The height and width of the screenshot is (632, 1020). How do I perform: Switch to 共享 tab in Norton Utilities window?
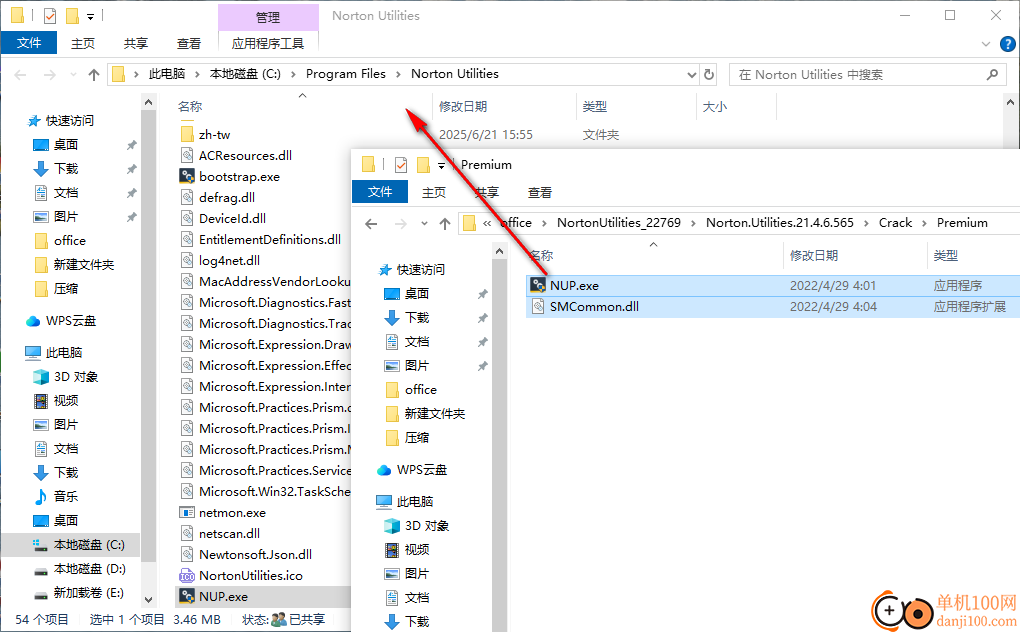click(x=135, y=43)
